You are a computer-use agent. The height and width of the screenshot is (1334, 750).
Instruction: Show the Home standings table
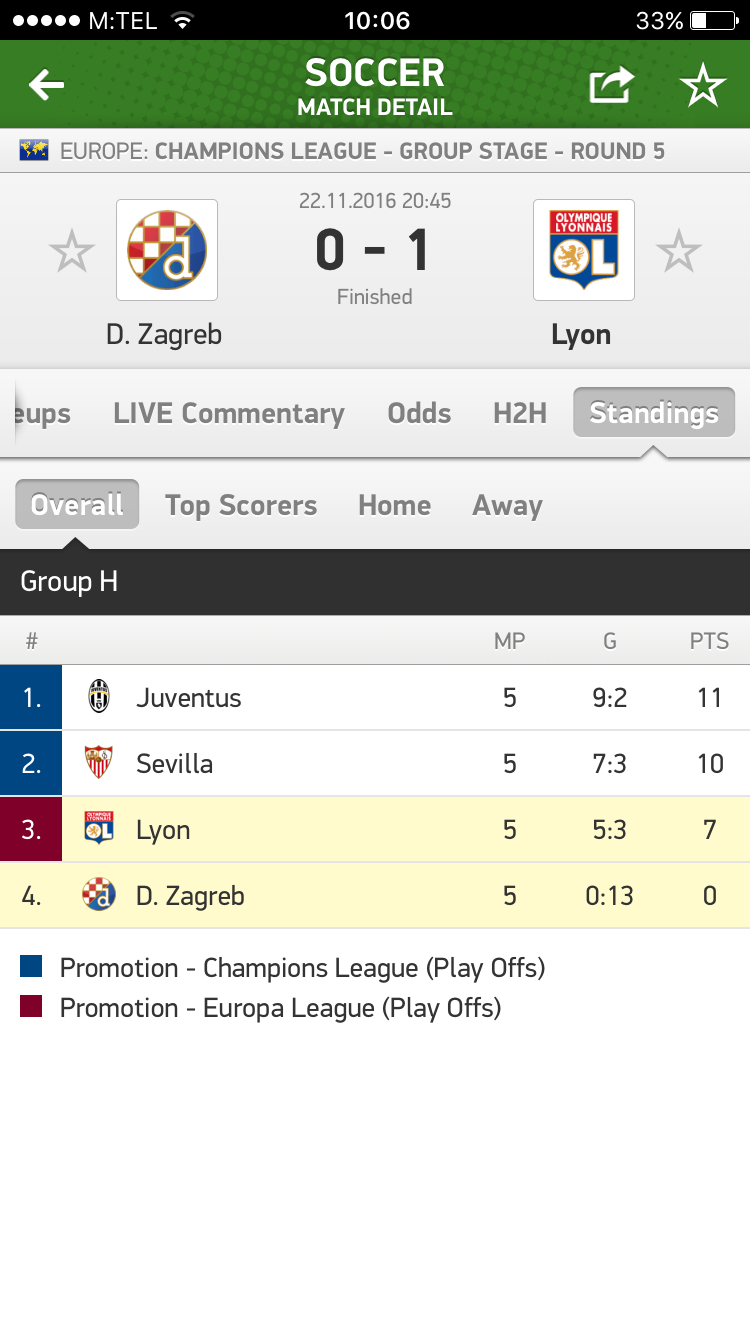[394, 505]
